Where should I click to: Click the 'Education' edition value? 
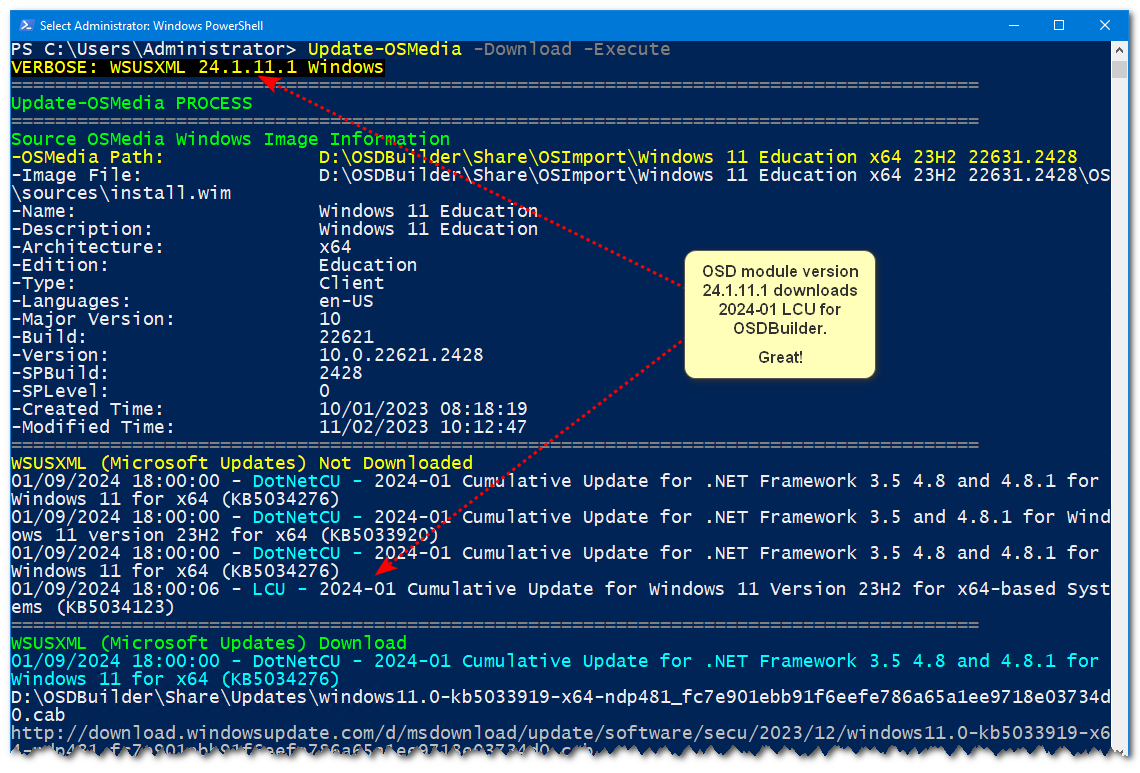coord(368,265)
